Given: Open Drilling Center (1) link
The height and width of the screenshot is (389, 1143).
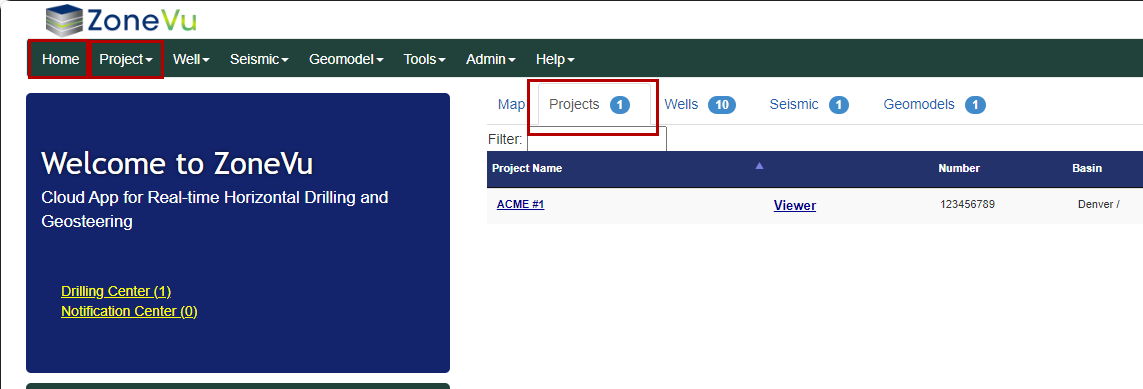Looking at the screenshot, I should point(116,291).
